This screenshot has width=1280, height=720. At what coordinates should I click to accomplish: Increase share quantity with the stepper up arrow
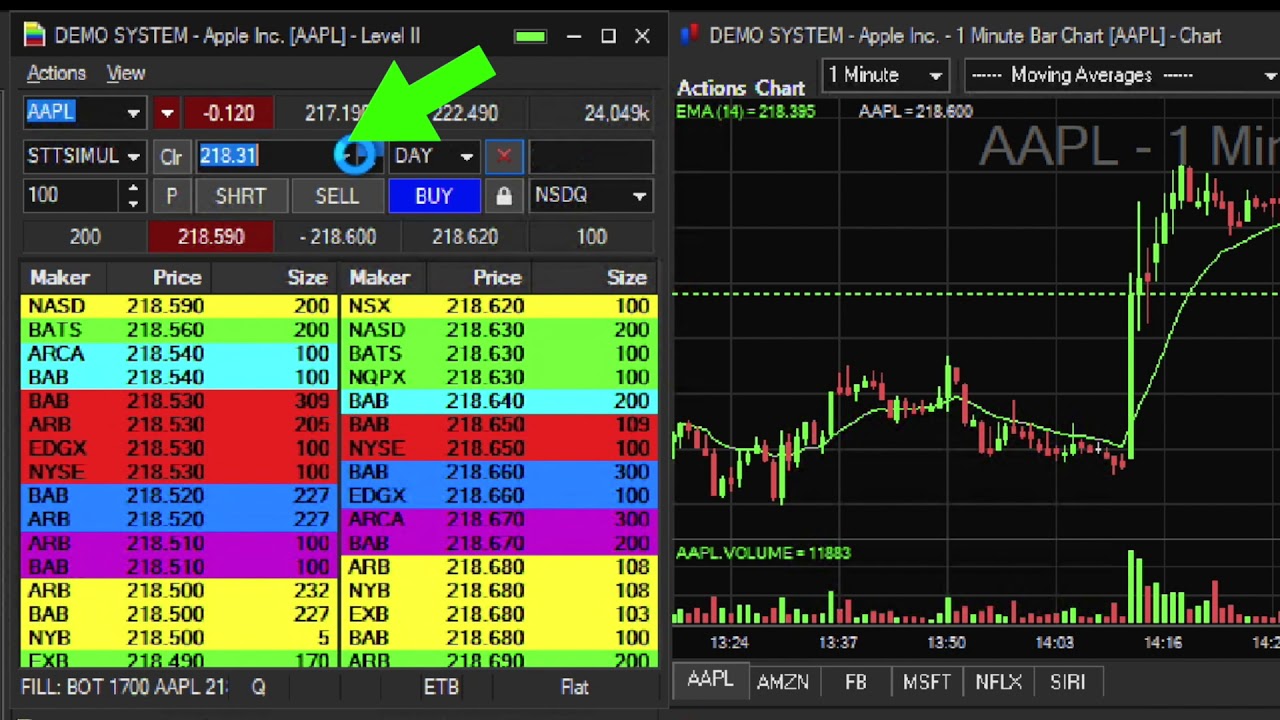pos(133,188)
